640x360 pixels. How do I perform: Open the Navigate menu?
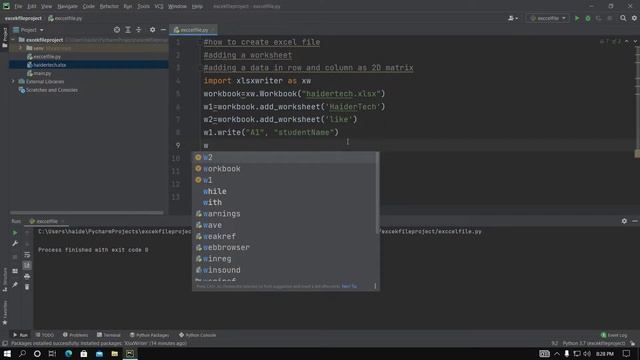[x=67, y=7]
